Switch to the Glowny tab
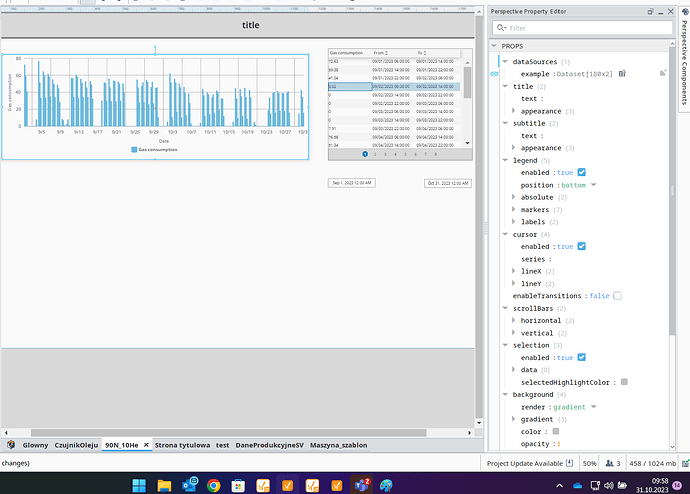 [x=35, y=445]
